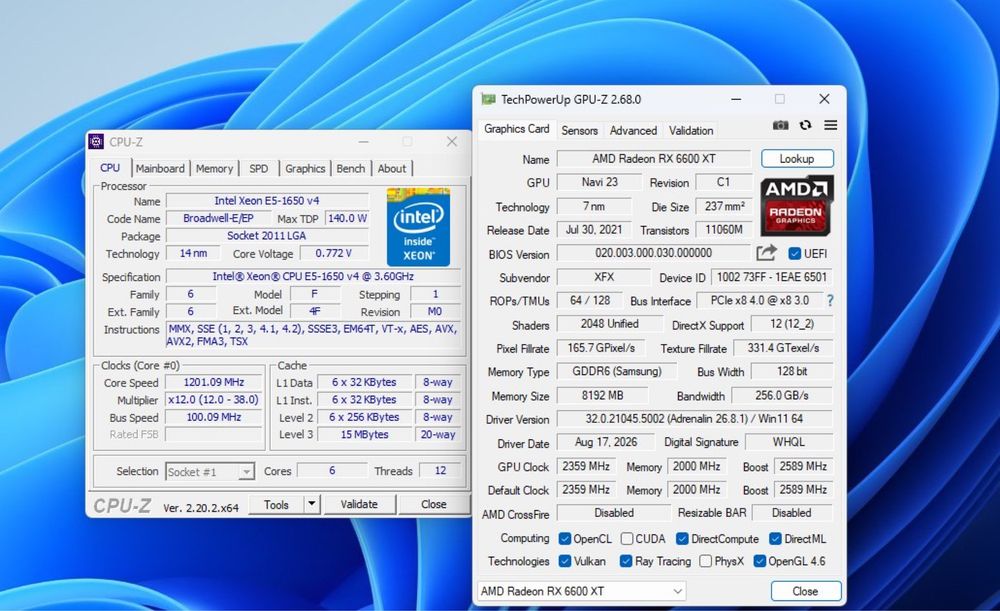Click the Package value Socket 2011 LGA
Image resolution: width=1000 pixels, height=611 pixels.
click(x=267, y=236)
